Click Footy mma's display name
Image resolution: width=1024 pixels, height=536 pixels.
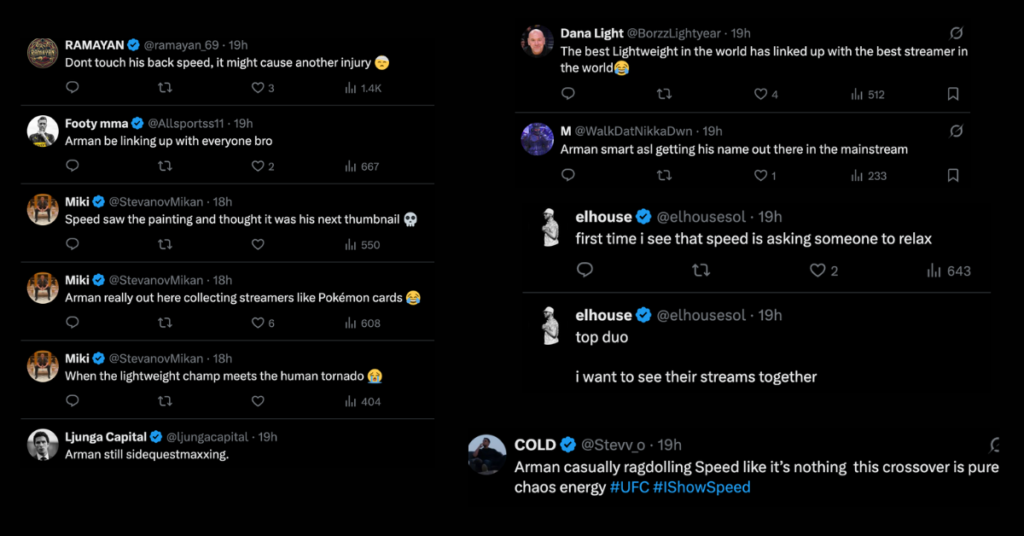click(x=96, y=123)
